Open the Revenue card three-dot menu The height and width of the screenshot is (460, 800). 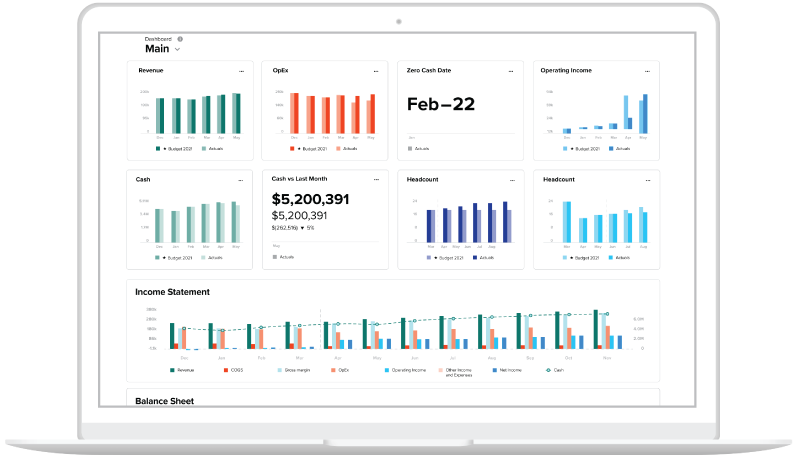pos(241,71)
